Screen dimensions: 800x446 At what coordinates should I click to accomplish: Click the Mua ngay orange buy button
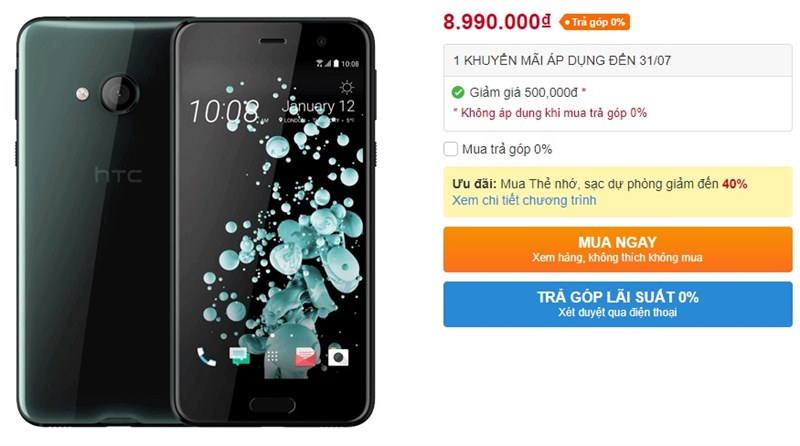(617, 250)
